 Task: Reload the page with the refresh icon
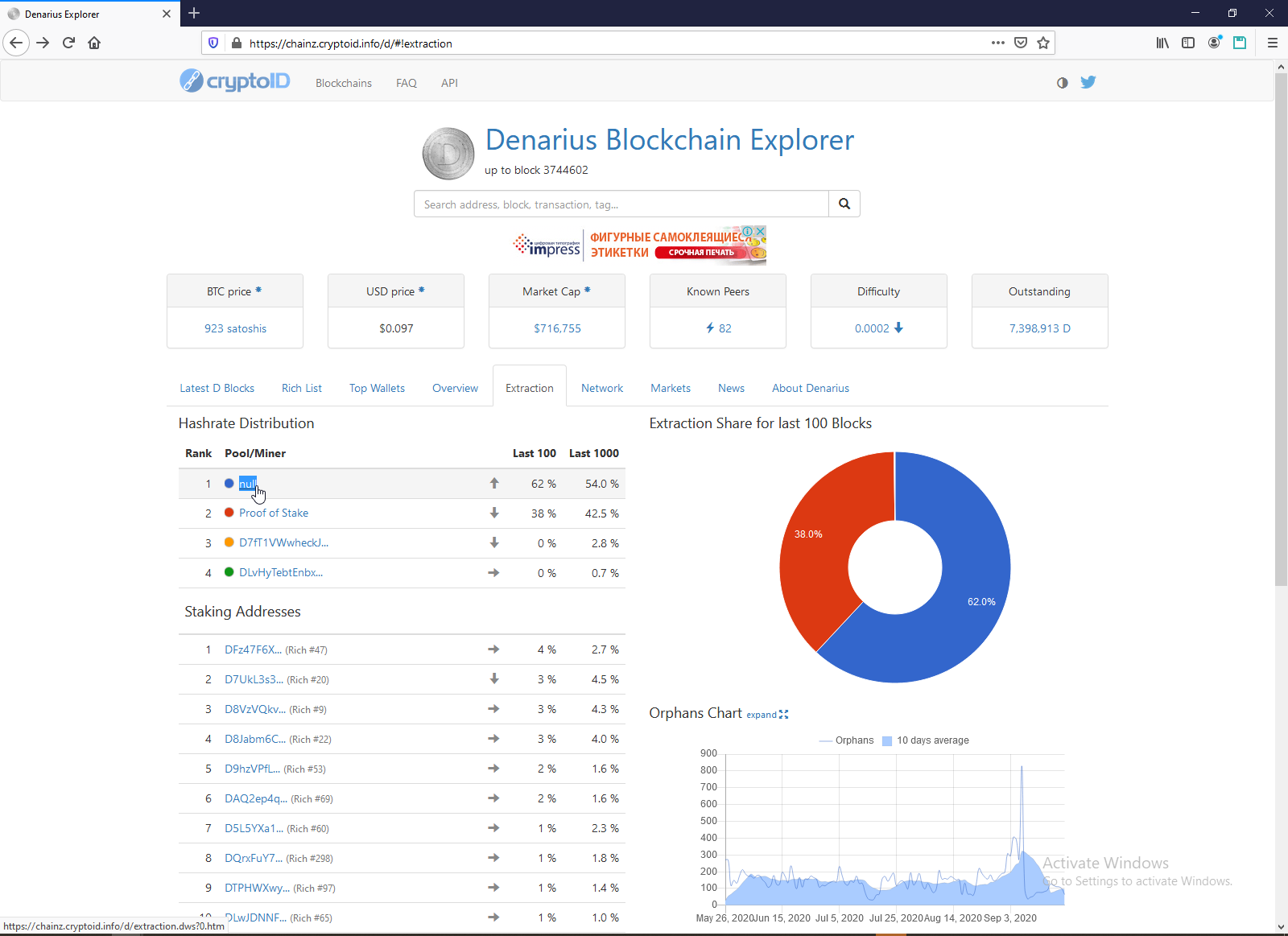coord(69,43)
